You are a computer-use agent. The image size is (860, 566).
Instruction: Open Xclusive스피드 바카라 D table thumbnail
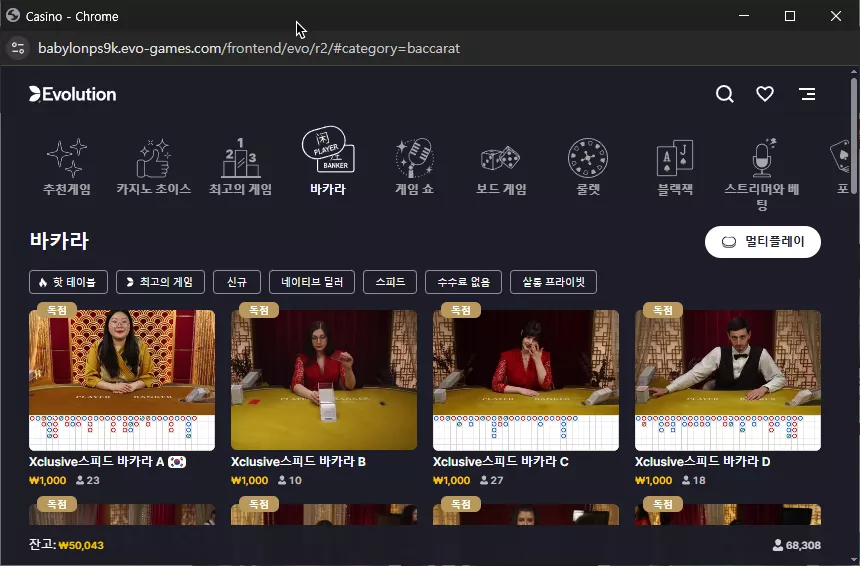click(728, 380)
